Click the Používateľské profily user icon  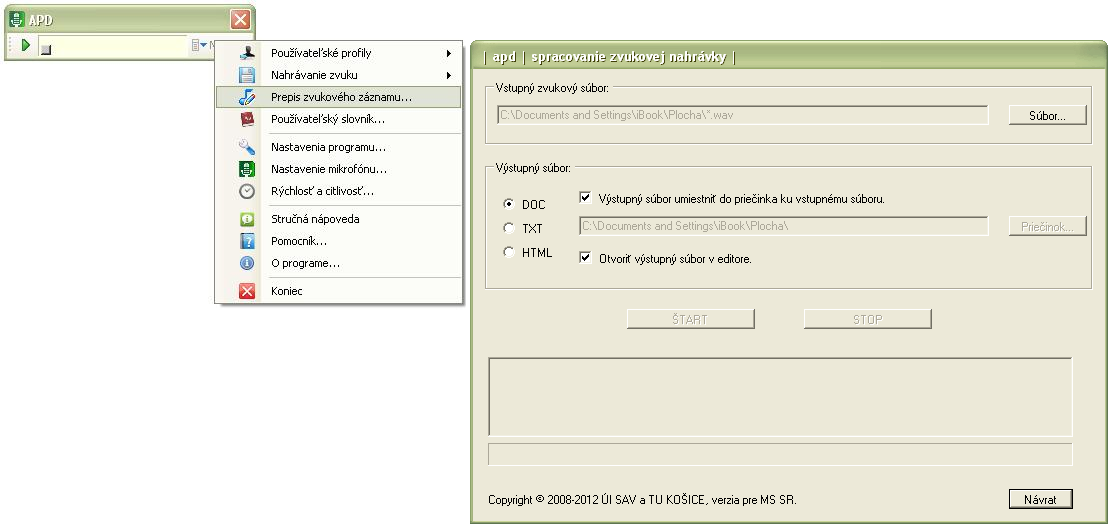pyautogui.click(x=247, y=53)
